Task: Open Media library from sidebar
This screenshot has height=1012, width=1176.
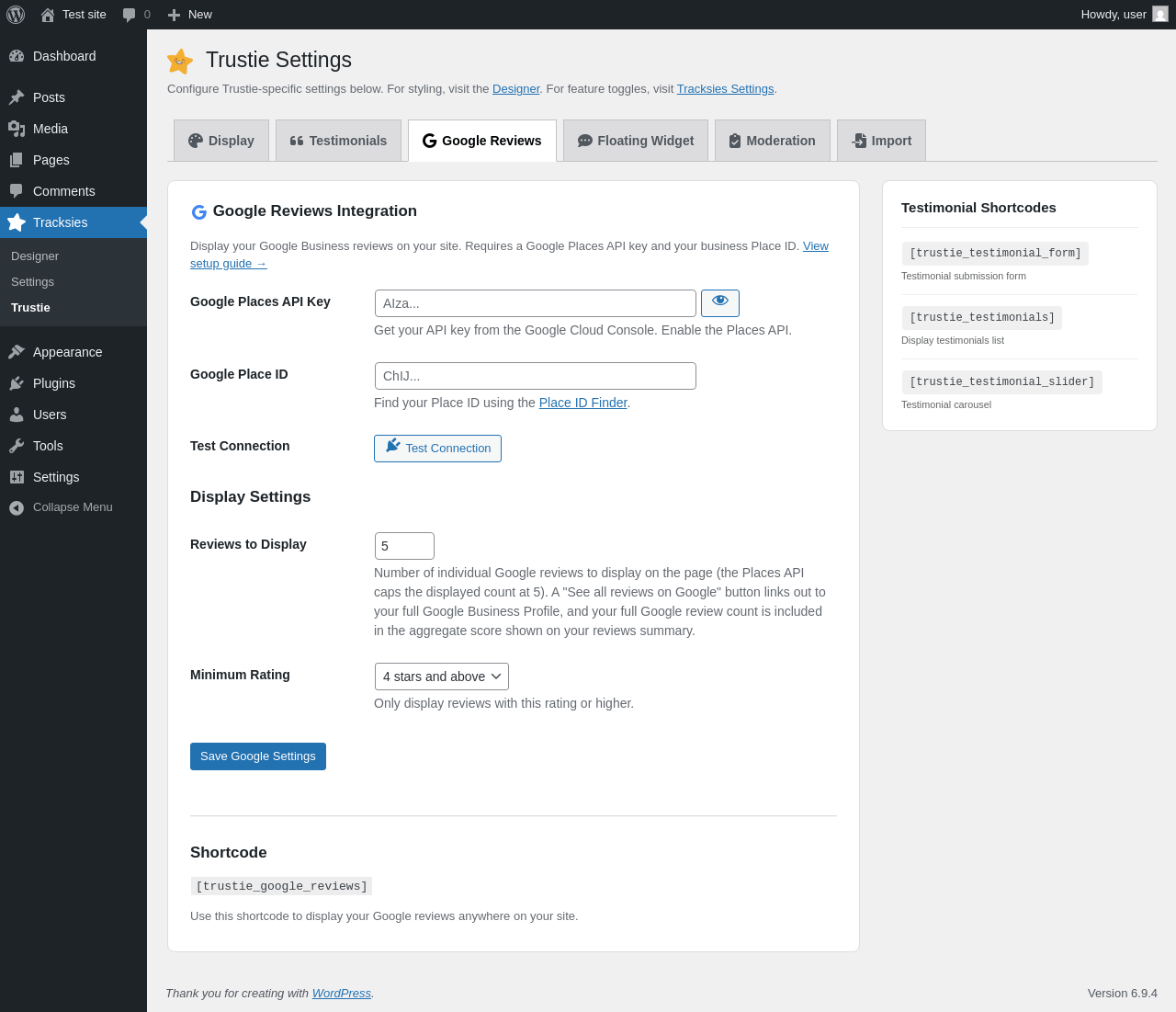Action: pyautogui.click(x=73, y=129)
